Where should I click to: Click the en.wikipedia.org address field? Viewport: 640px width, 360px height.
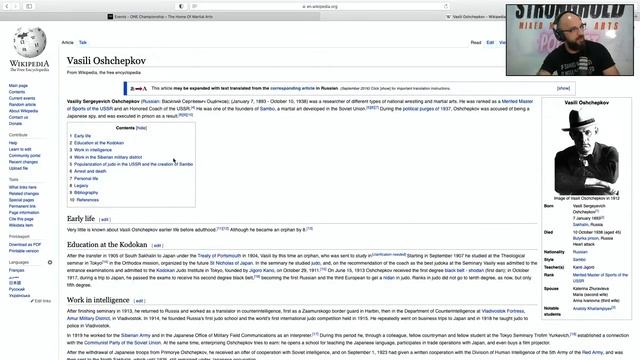pos(320,6)
